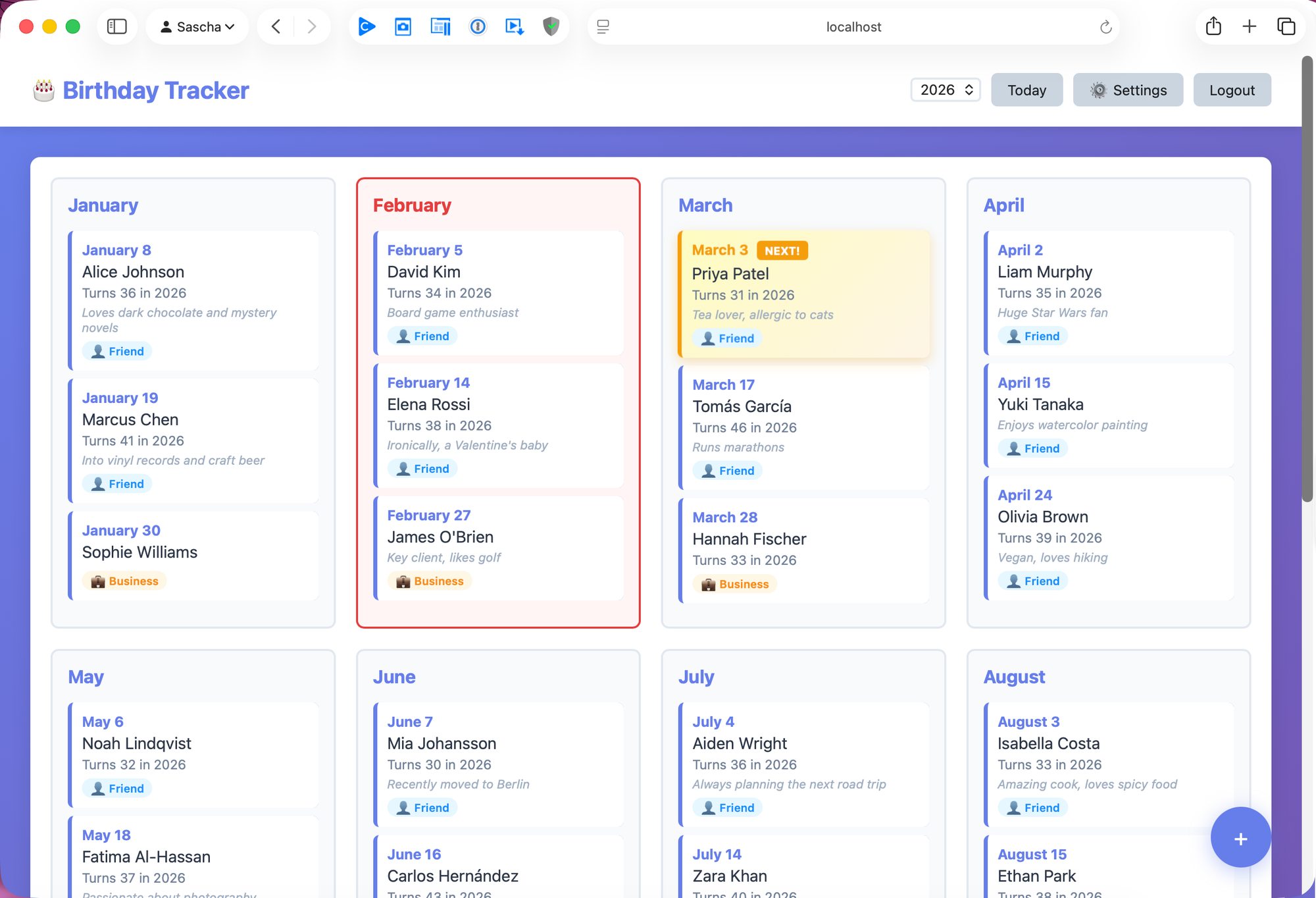Viewport: 1316px width, 898px height.
Task: Open the 2026 year selector
Action: tap(945, 90)
